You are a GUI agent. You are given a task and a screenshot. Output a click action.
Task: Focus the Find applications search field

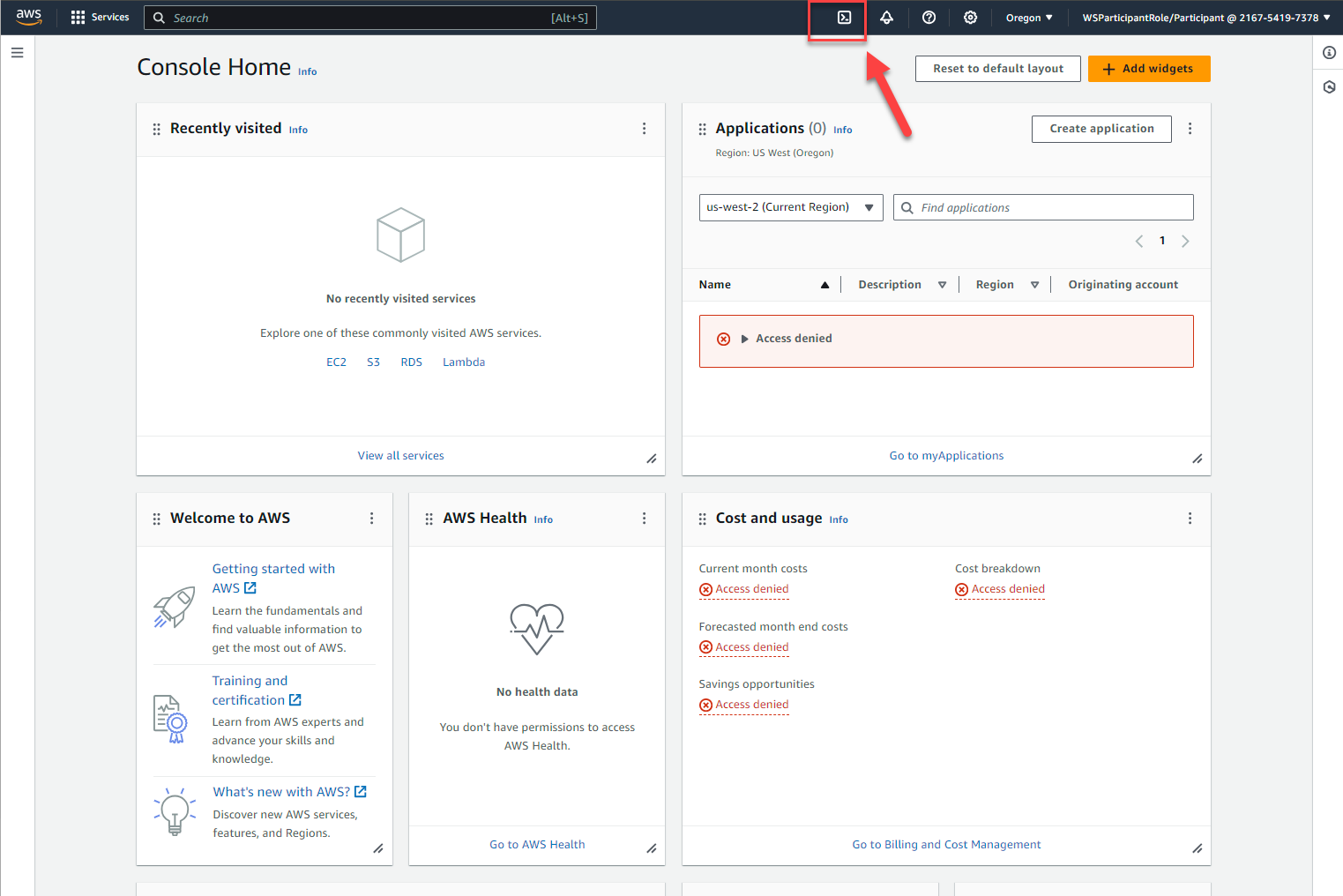pyautogui.click(x=1043, y=207)
